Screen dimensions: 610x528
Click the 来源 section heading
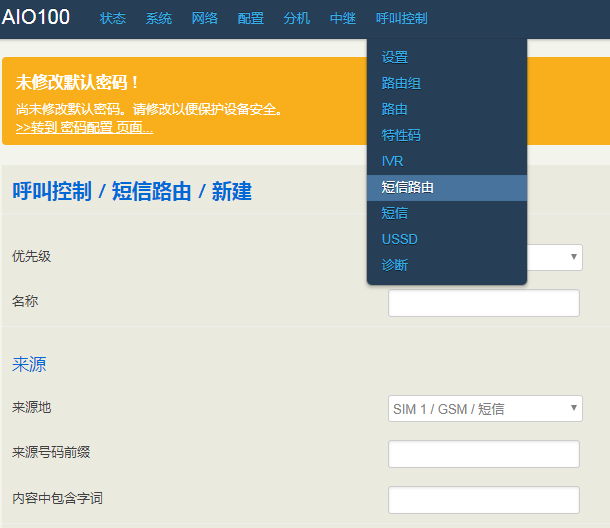pos(29,365)
